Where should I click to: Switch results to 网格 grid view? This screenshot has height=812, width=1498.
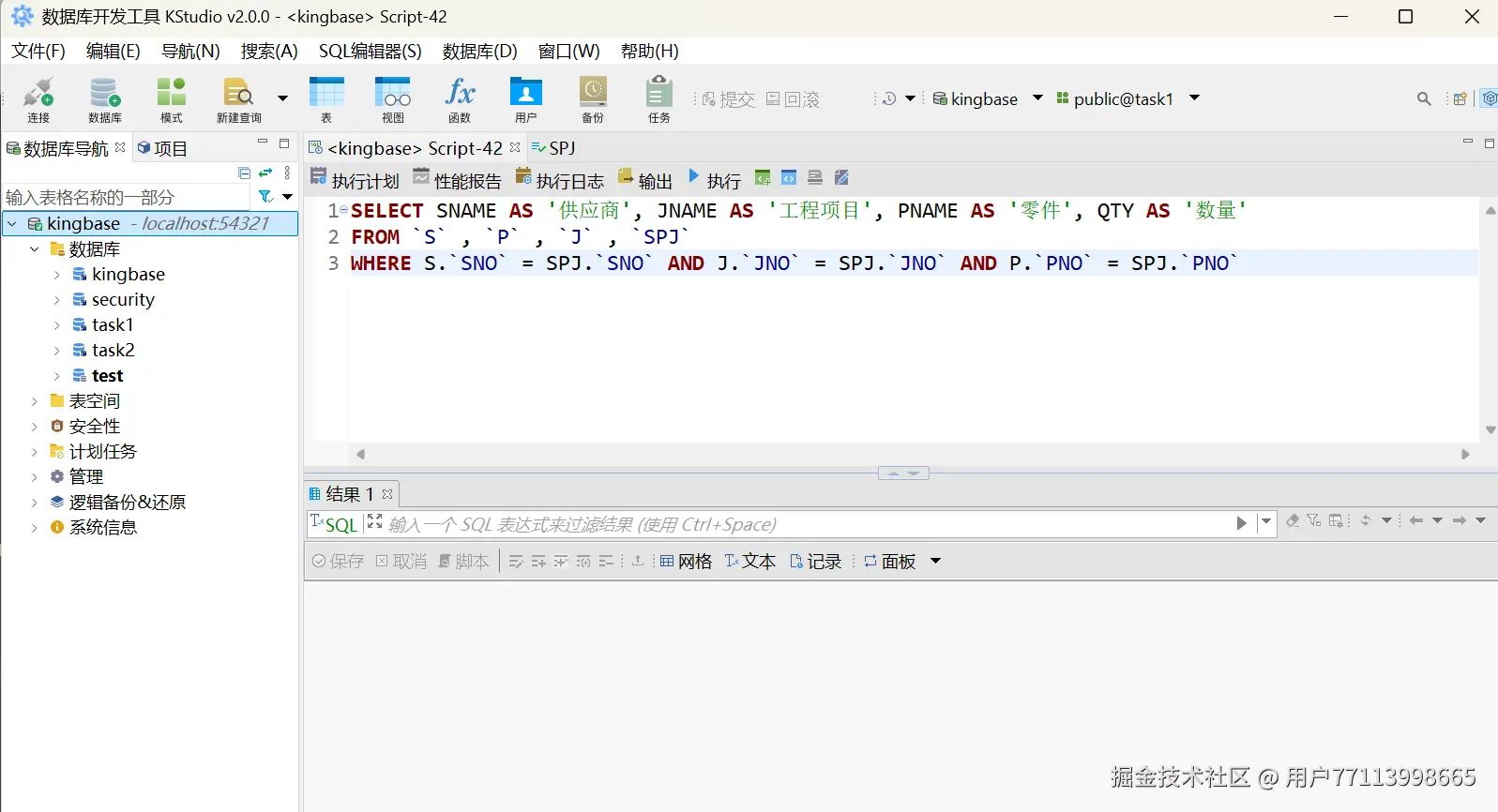[x=686, y=561]
